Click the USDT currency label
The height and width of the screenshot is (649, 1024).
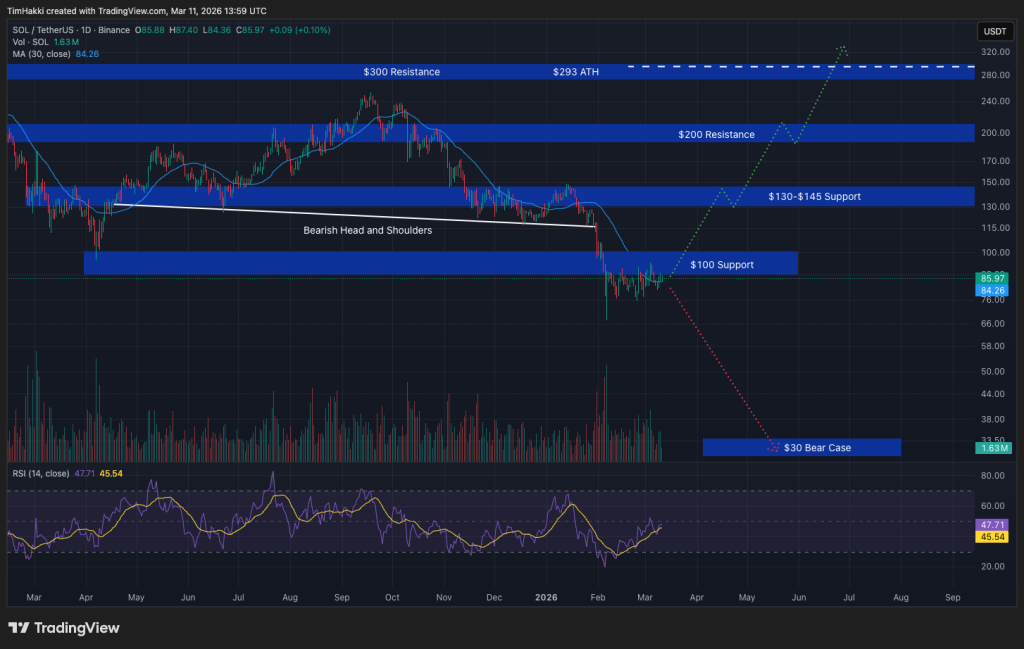tap(995, 31)
